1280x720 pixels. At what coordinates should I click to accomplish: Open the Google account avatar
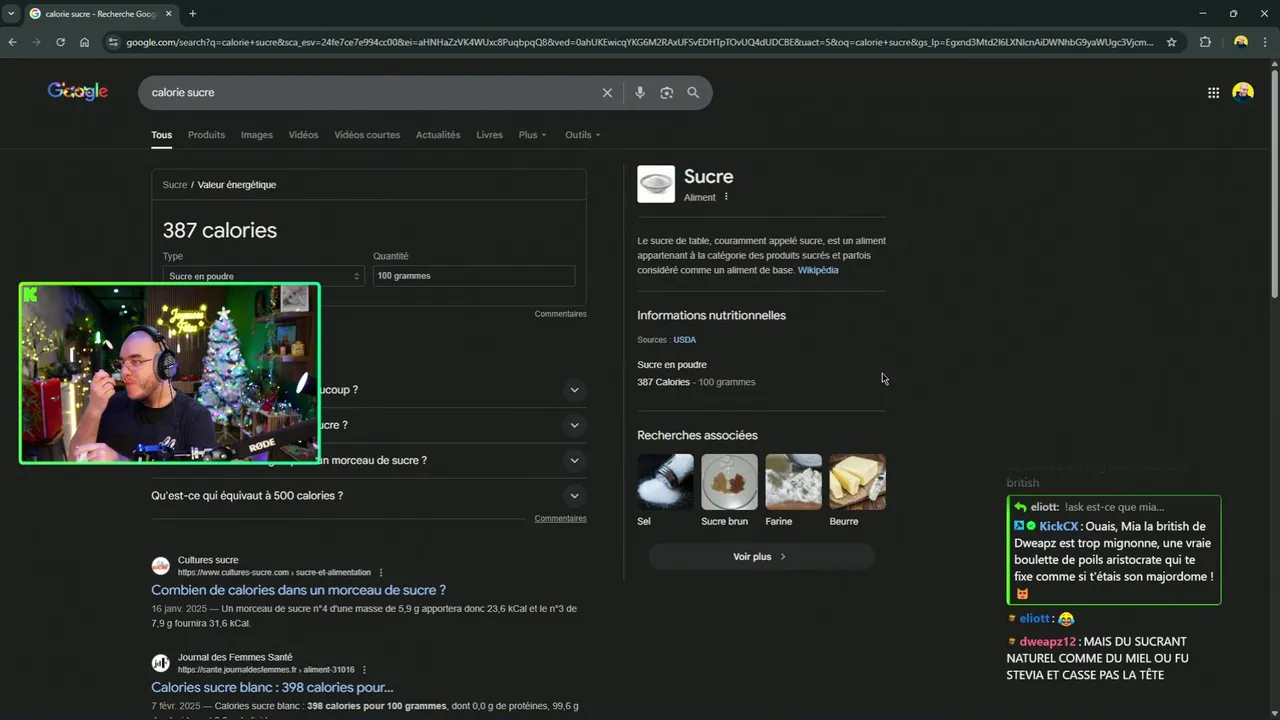(1243, 92)
